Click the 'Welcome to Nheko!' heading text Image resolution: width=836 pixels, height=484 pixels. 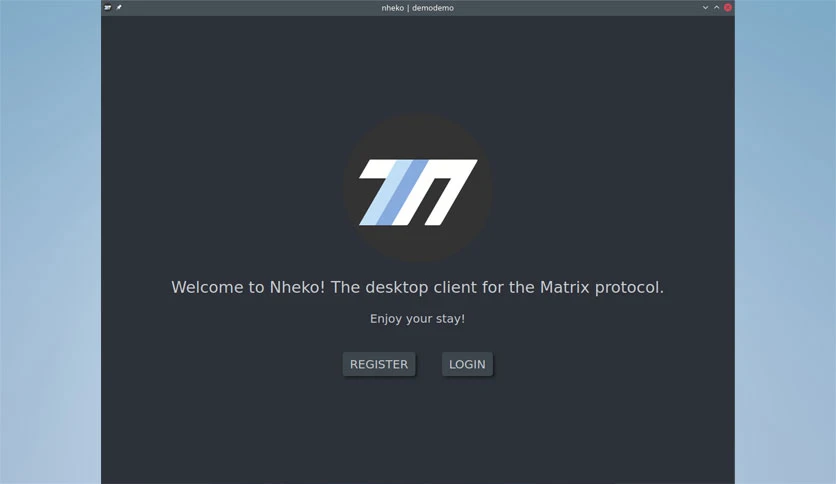click(x=248, y=287)
